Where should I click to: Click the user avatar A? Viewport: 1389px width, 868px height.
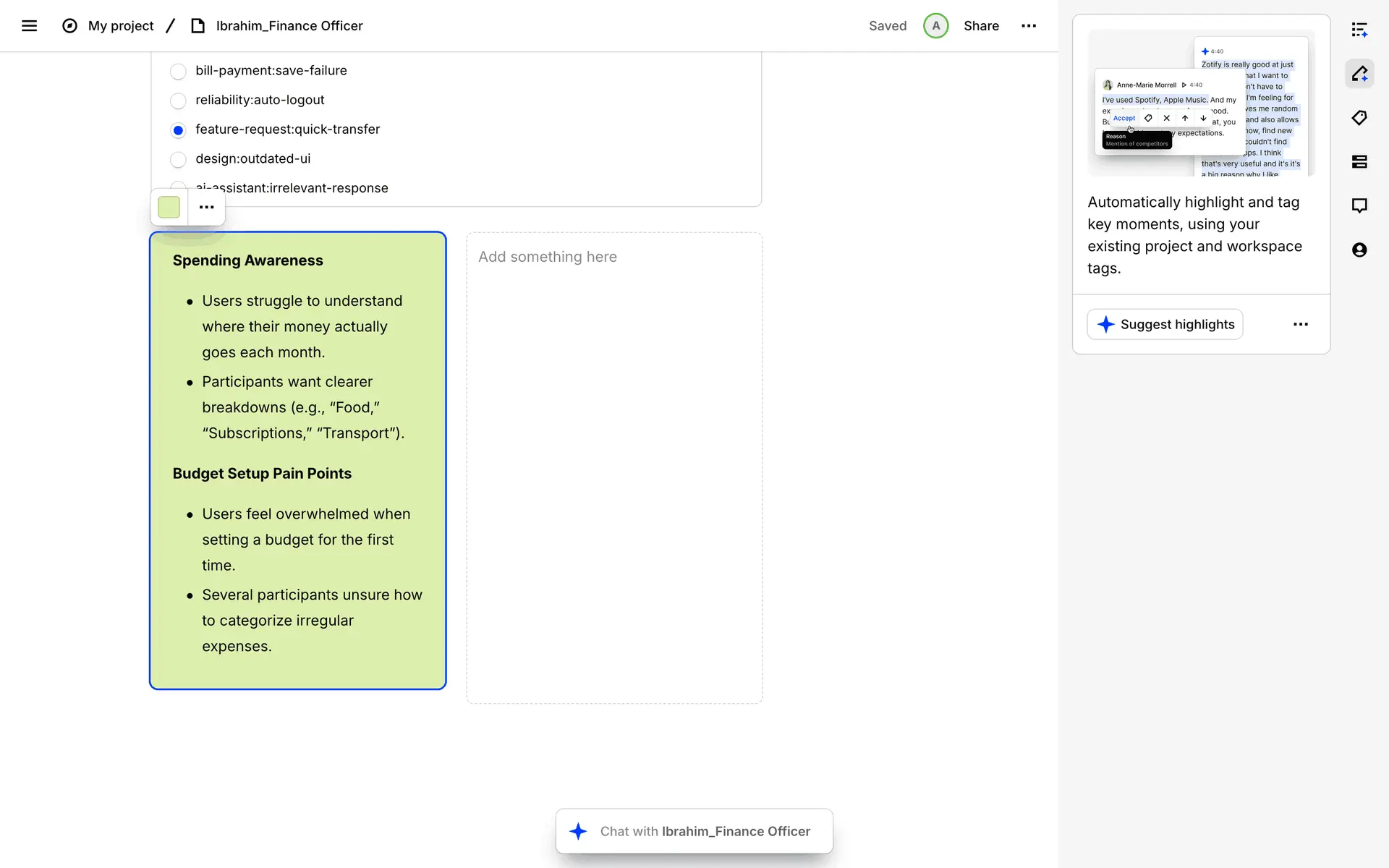pyautogui.click(x=935, y=26)
